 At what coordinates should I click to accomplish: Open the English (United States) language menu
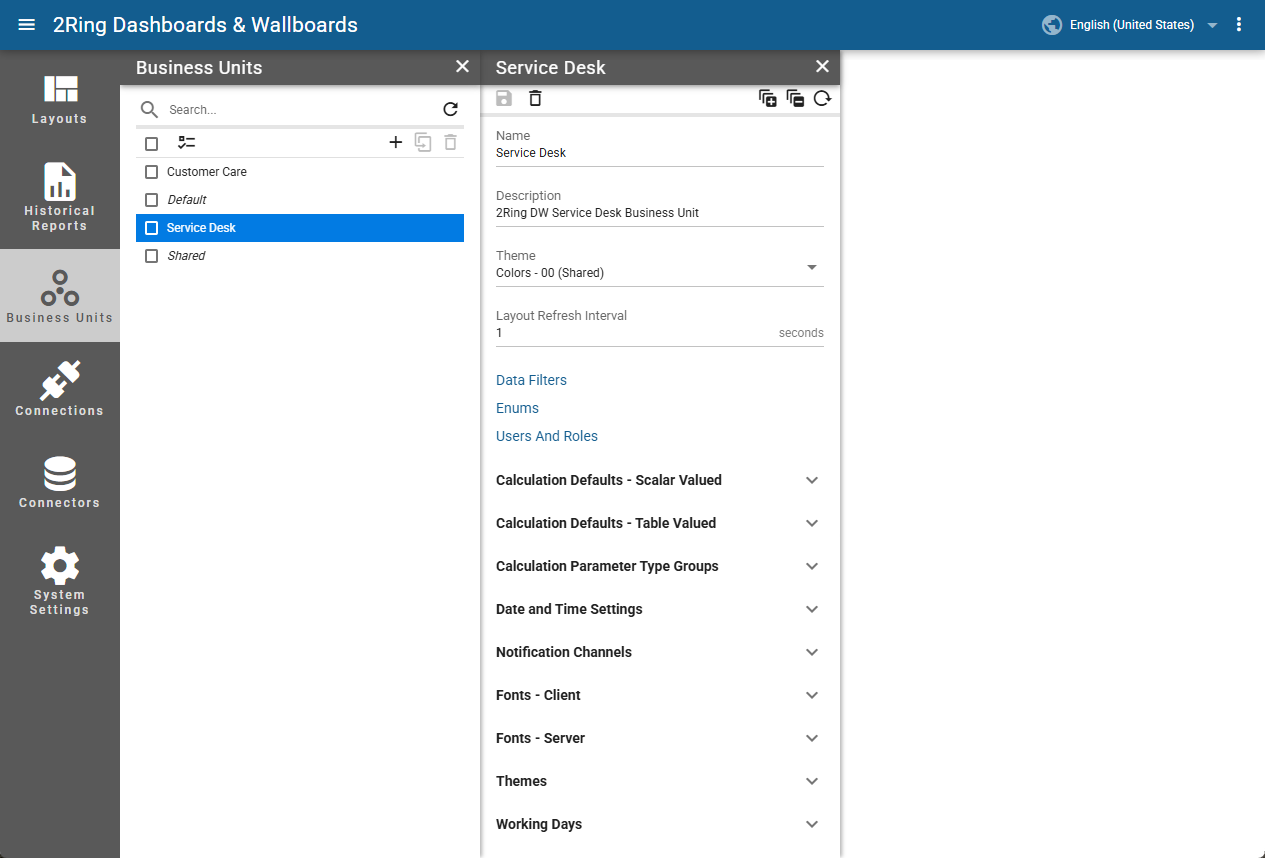click(1130, 25)
